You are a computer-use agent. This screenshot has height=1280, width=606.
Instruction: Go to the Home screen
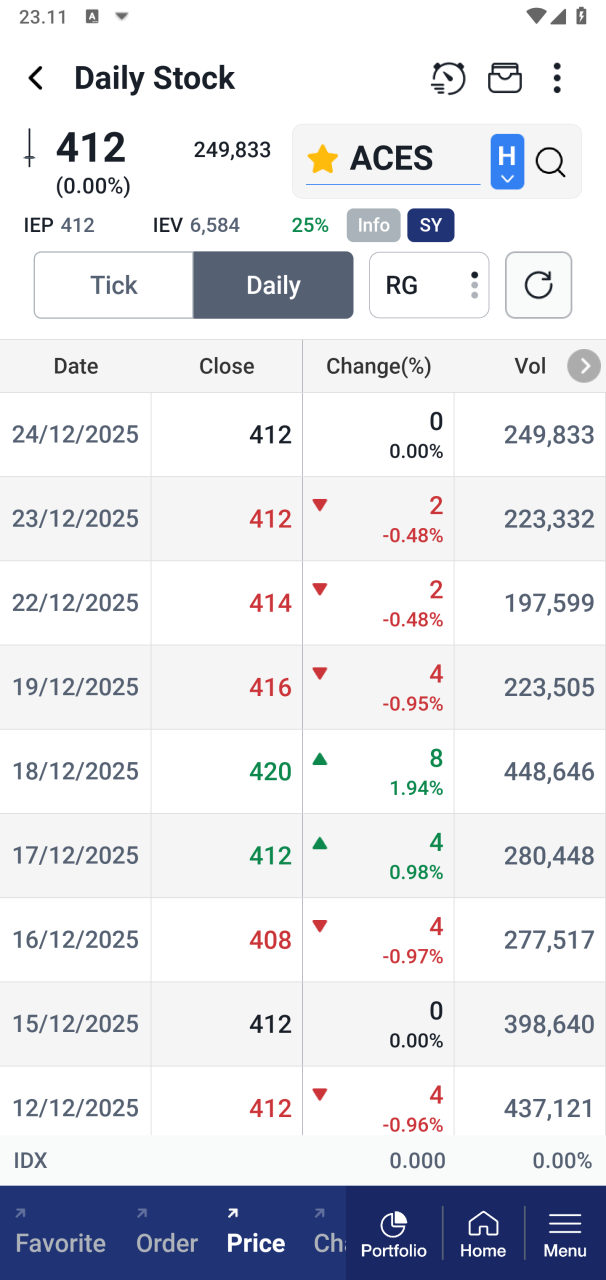click(483, 1234)
